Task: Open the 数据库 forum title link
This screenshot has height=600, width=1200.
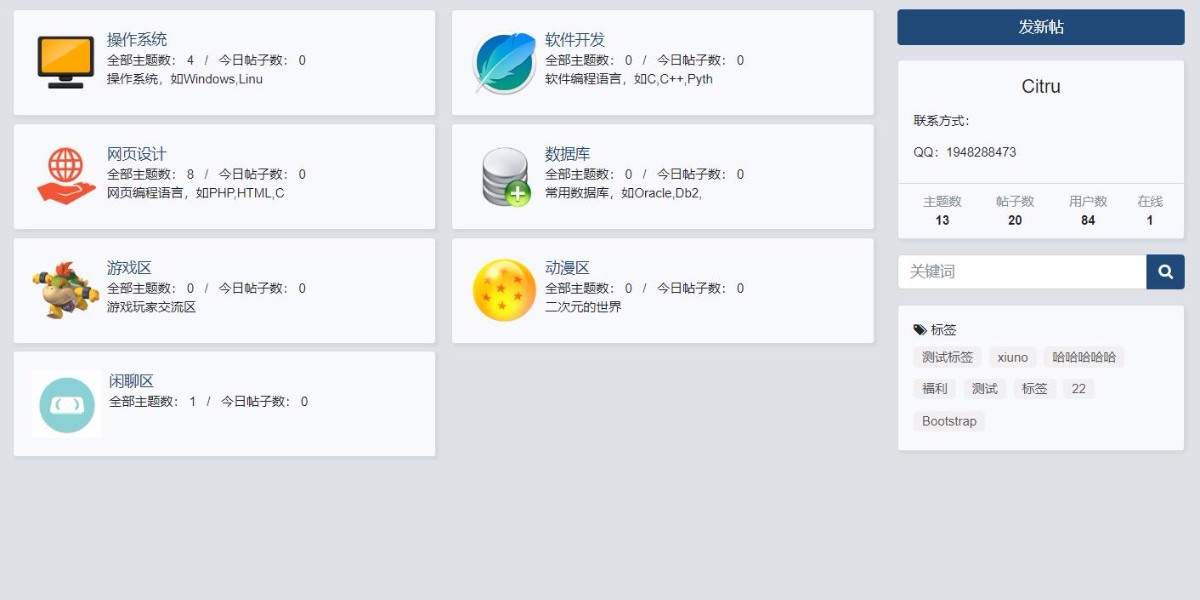Action: (x=568, y=154)
